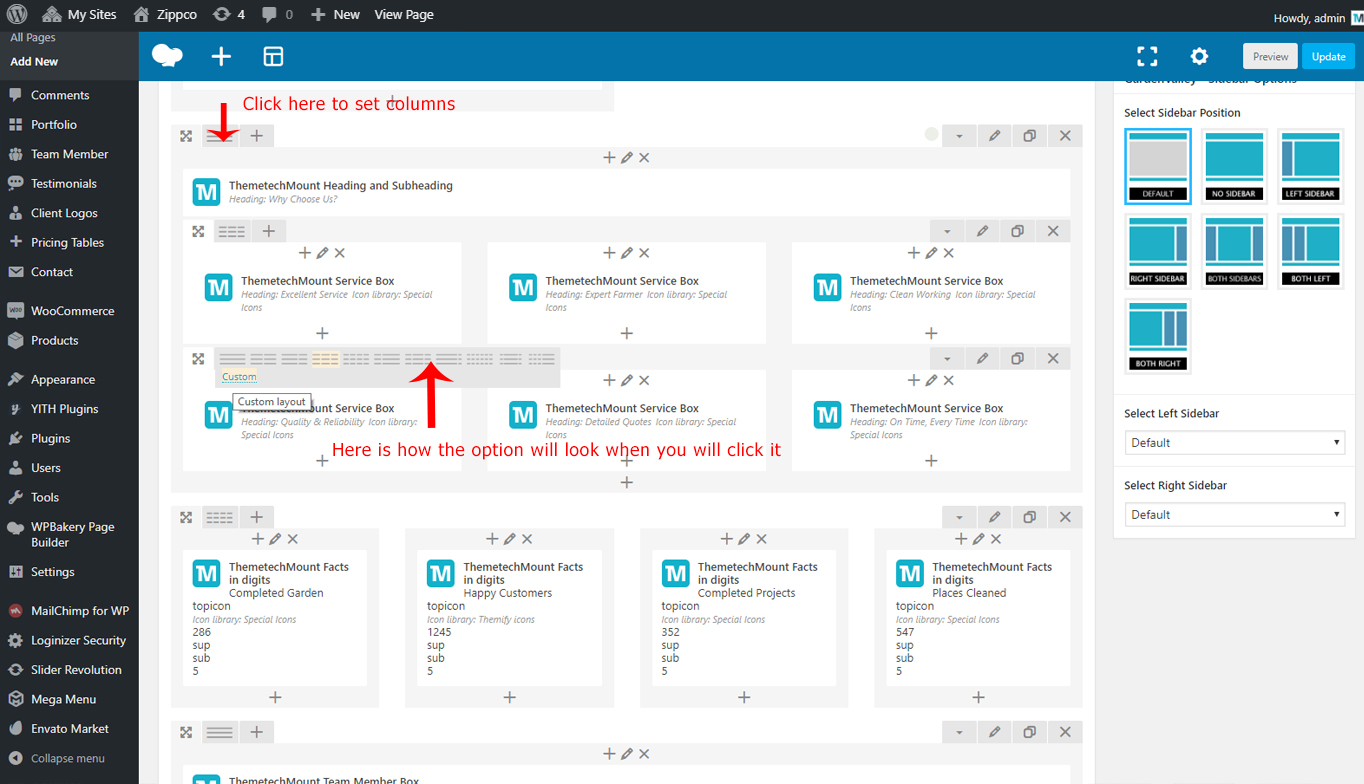Toggle collapse arrow on Why Choose Us row
The height and width of the screenshot is (784, 1364).
[x=958, y=135]
